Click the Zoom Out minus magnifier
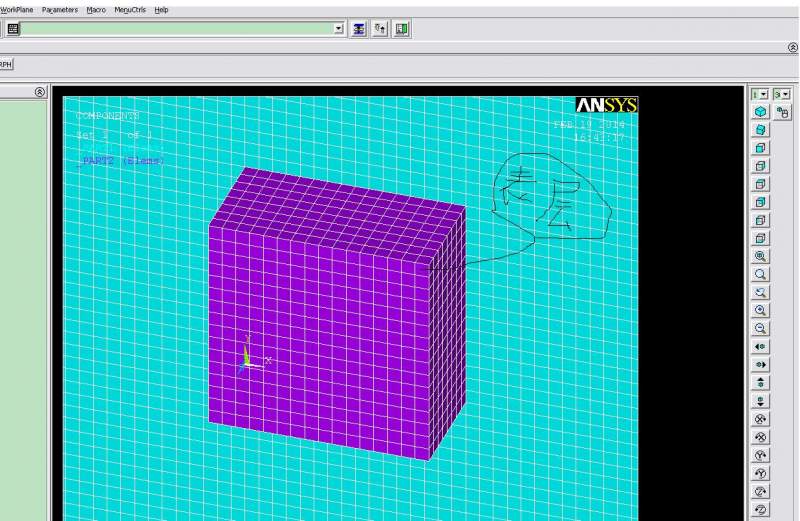Screen dimensions: 800x521 click(760, 329)
